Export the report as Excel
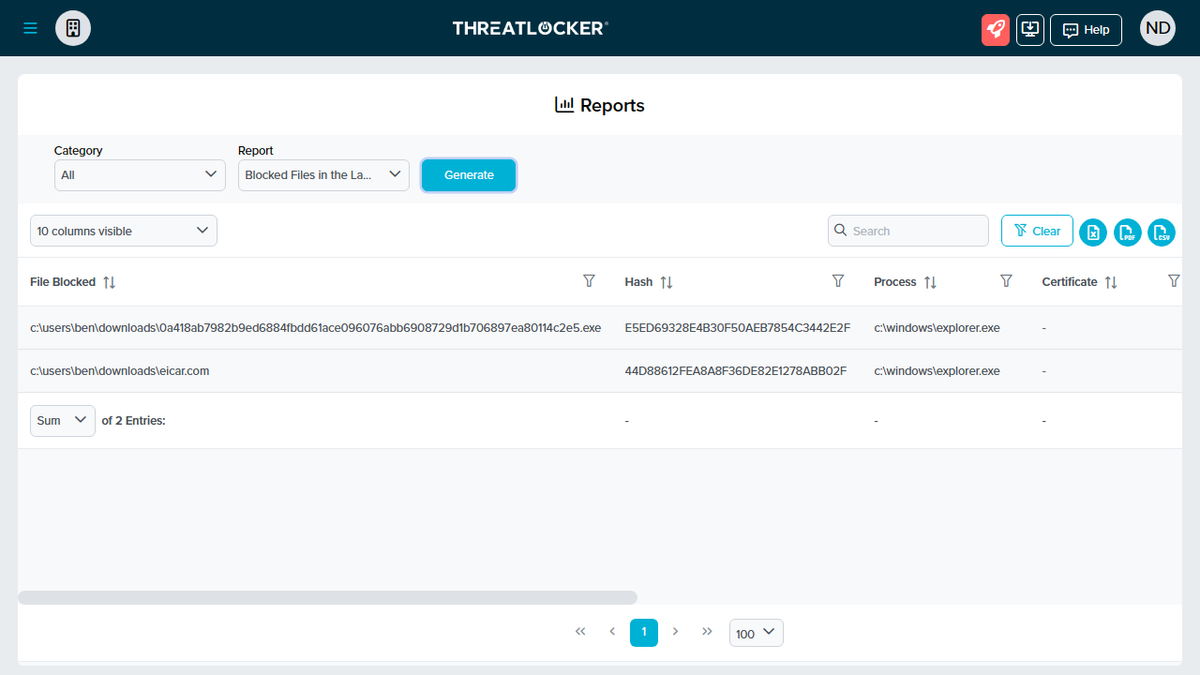Viewport: 1200px width, 675px height. point(1093,231)
